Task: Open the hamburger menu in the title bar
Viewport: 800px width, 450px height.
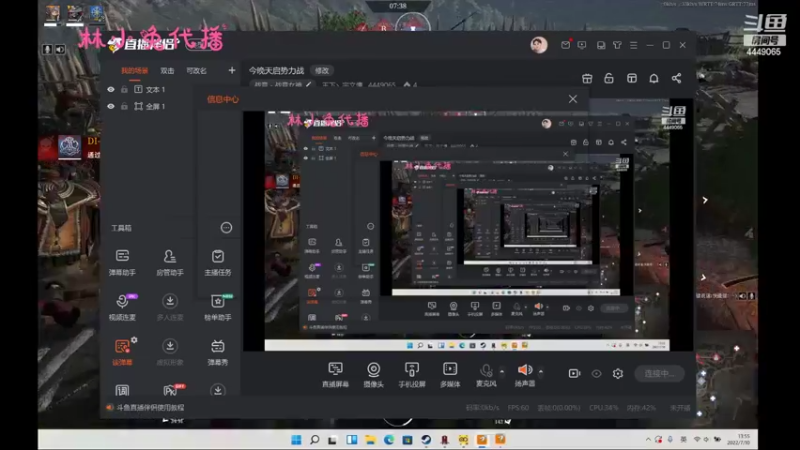Action: click(634, 45)
